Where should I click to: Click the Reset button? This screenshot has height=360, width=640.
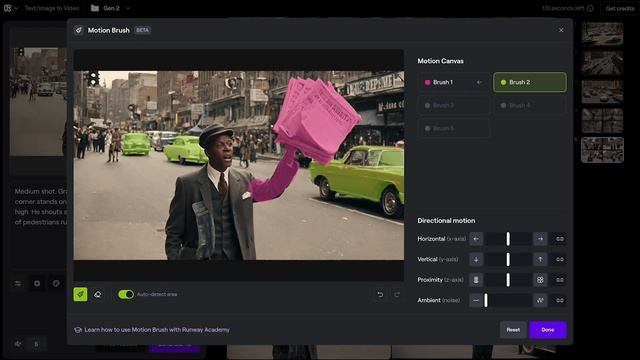513,330
